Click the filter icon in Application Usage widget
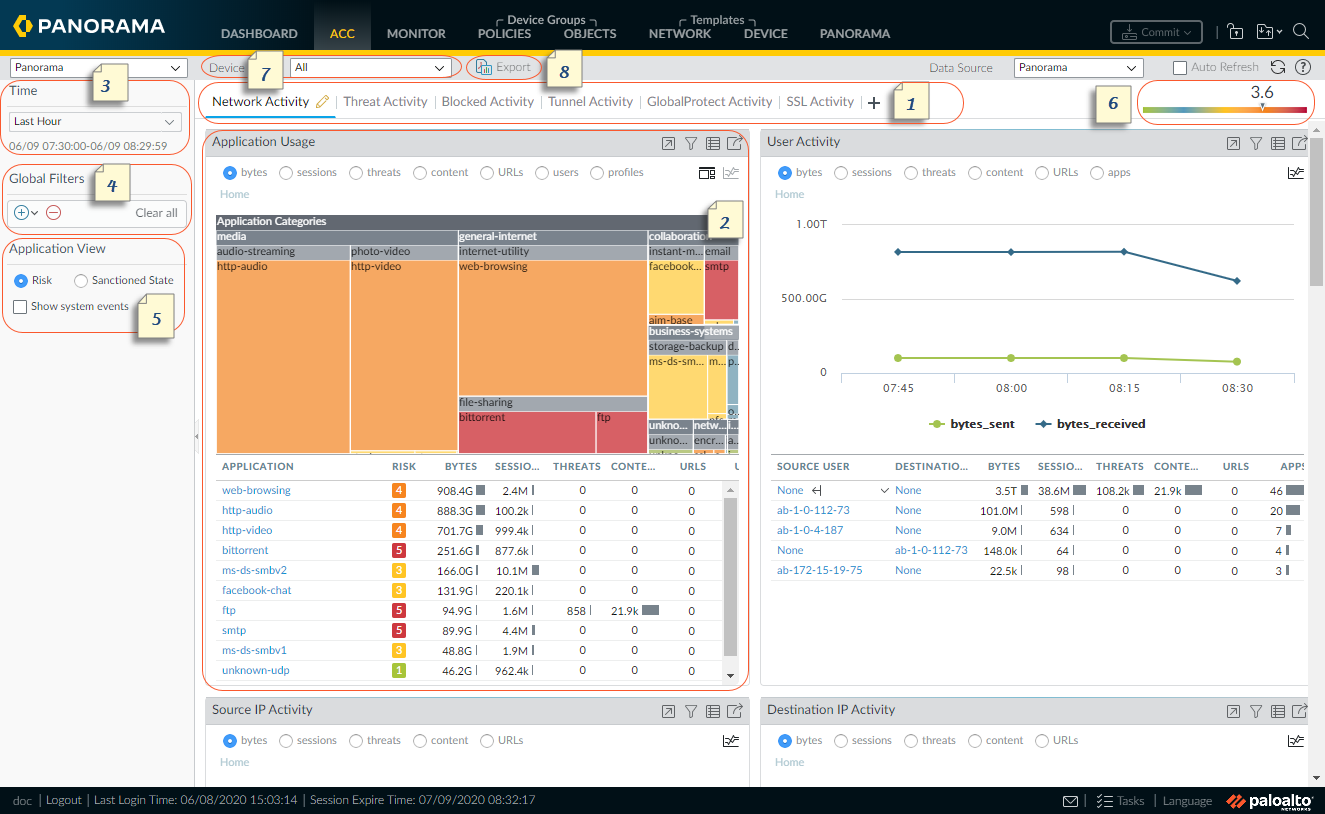Screen dimensions: 1325x814 pyautogui.click(x=690, y=143)
